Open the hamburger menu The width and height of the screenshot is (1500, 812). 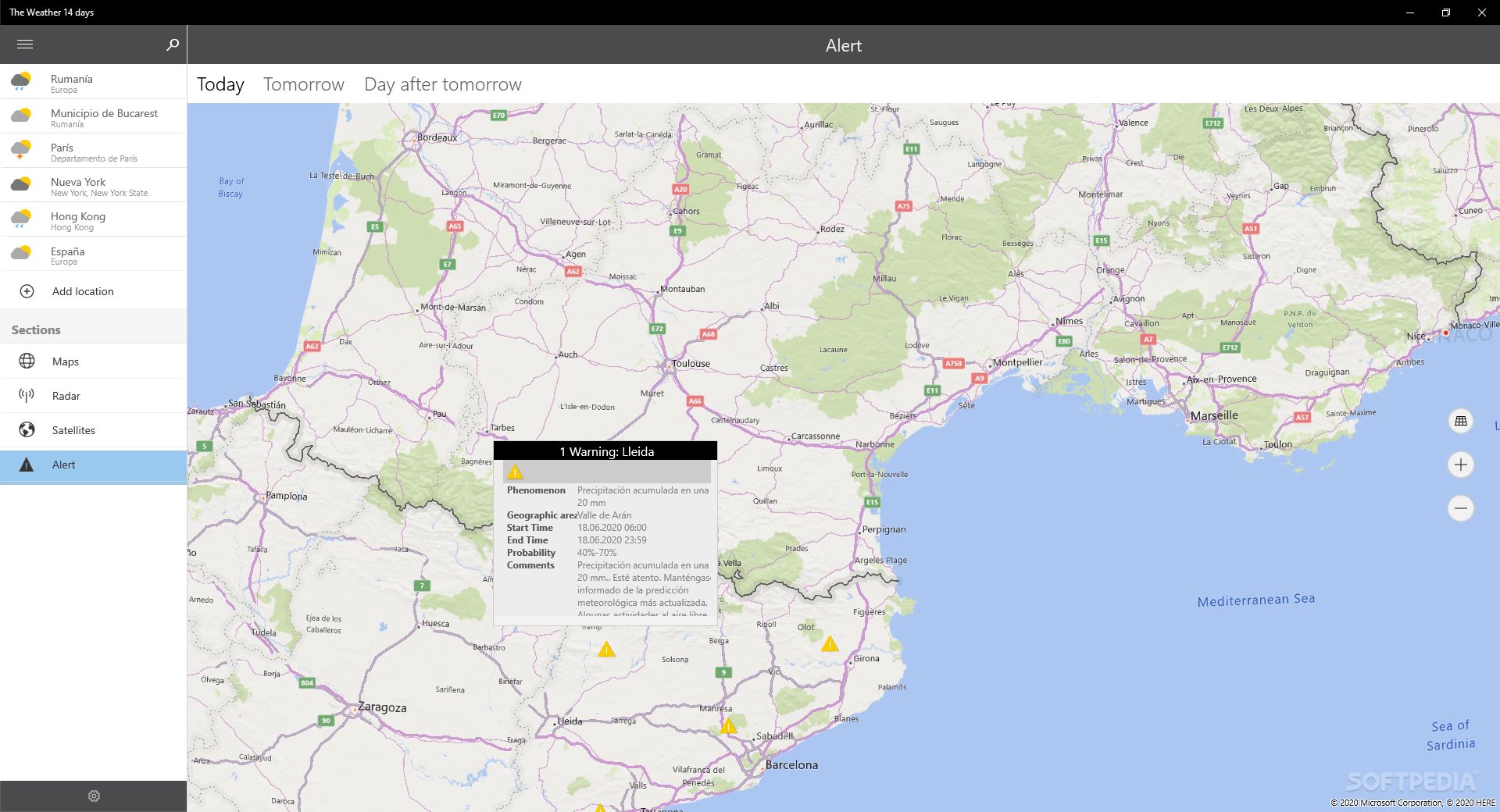25,45
